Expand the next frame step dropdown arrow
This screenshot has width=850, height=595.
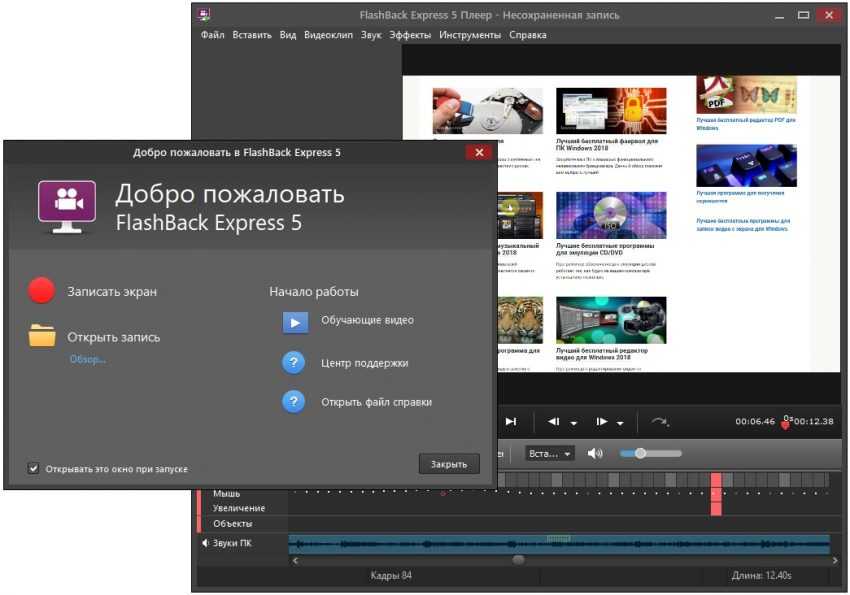621,423
